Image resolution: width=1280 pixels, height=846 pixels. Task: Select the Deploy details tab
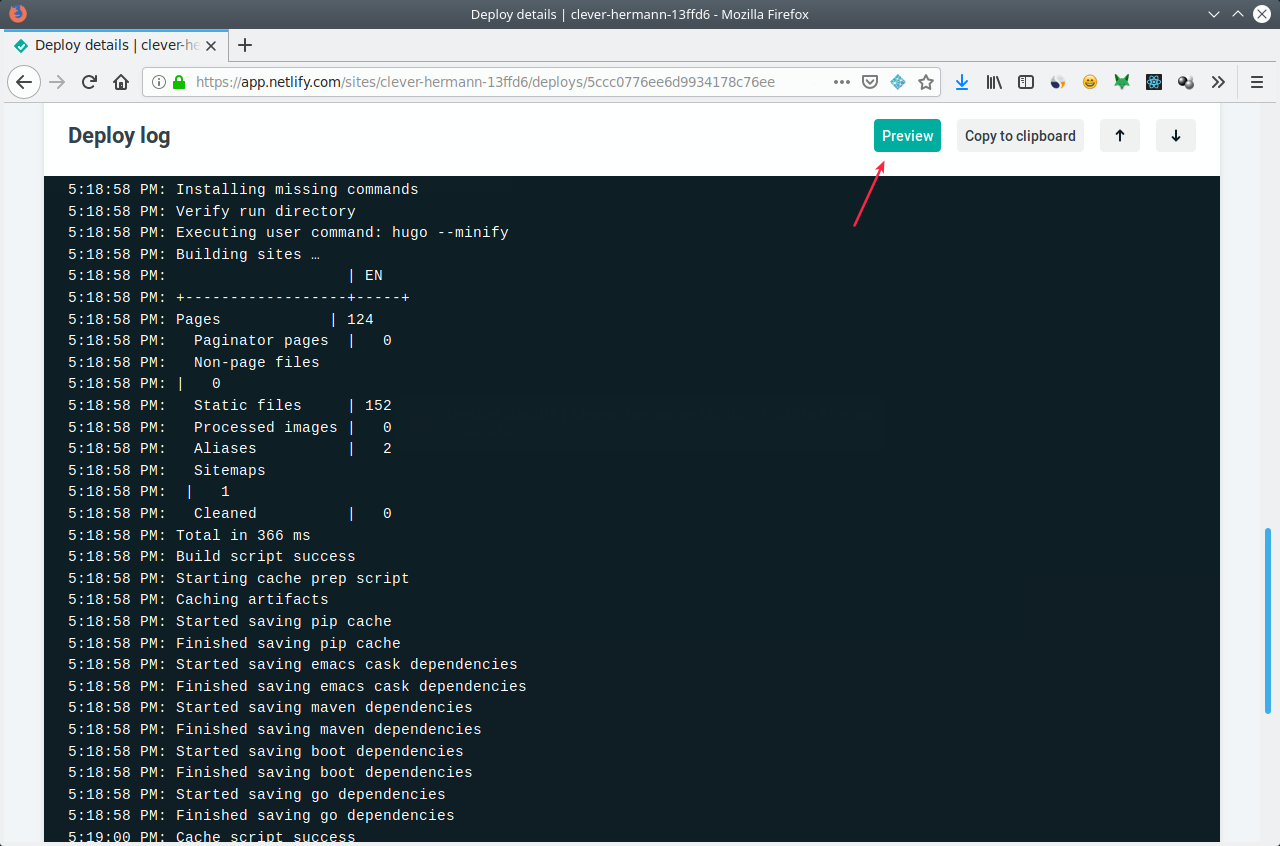click(110, 45)
